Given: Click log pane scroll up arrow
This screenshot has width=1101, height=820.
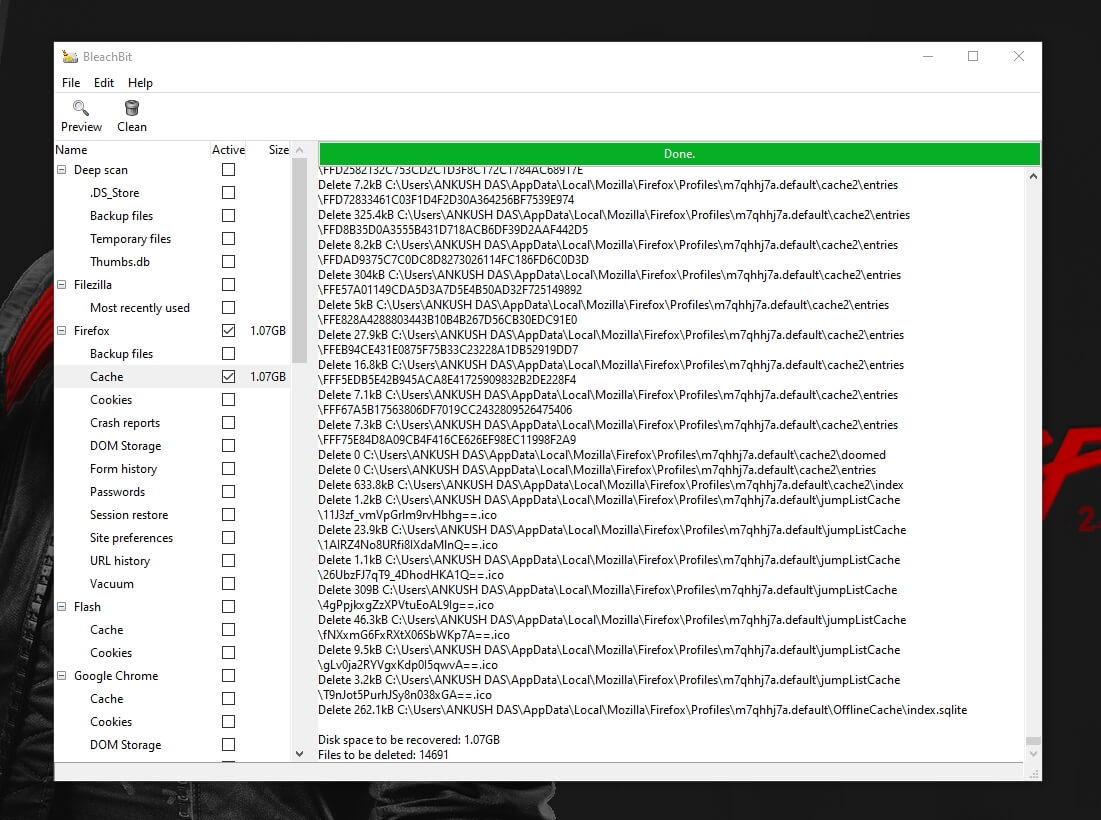Looking at the screenshot, I should click(x=1033, y=176).
